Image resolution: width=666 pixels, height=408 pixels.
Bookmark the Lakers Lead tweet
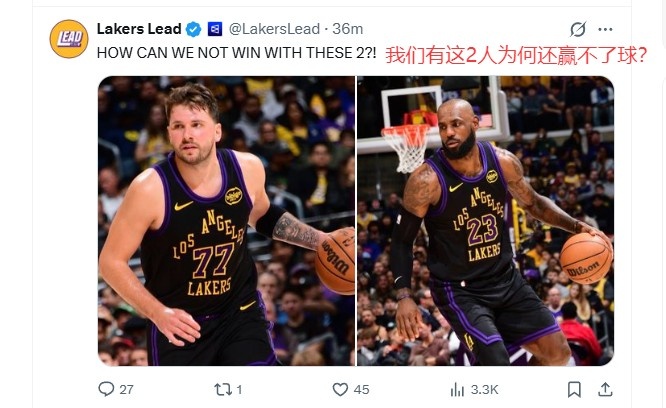coord(574,389)
